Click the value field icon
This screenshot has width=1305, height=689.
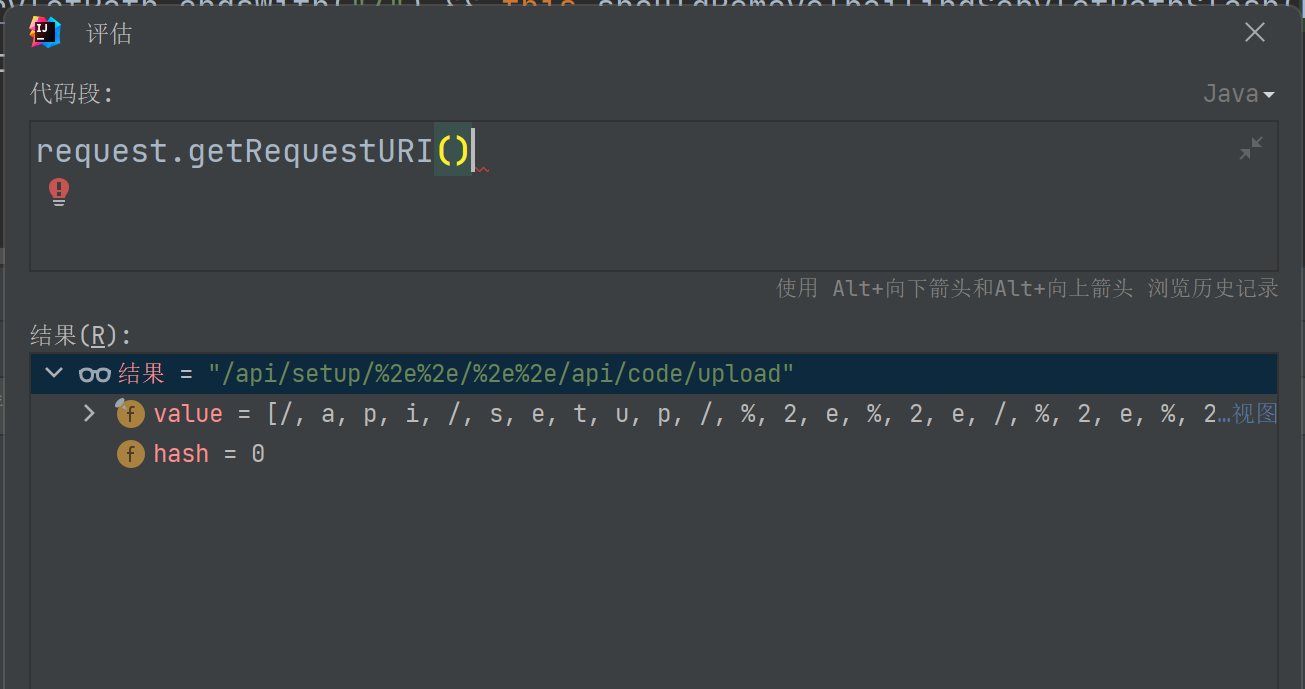click(x=130, y=414)
